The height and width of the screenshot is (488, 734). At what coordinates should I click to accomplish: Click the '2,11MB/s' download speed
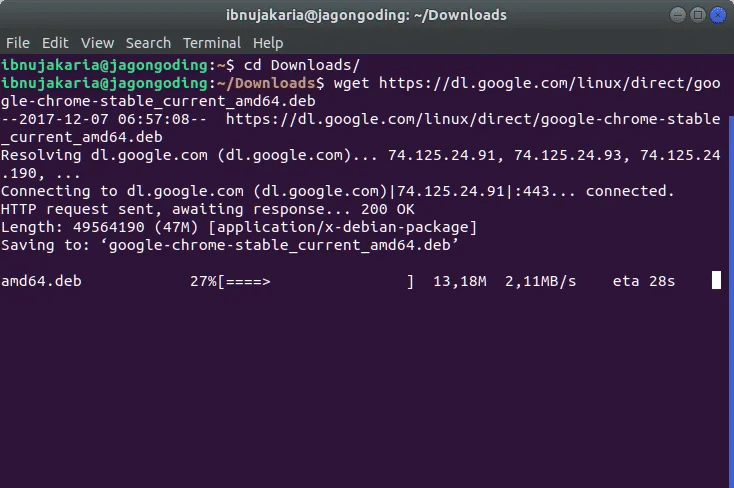540,281
